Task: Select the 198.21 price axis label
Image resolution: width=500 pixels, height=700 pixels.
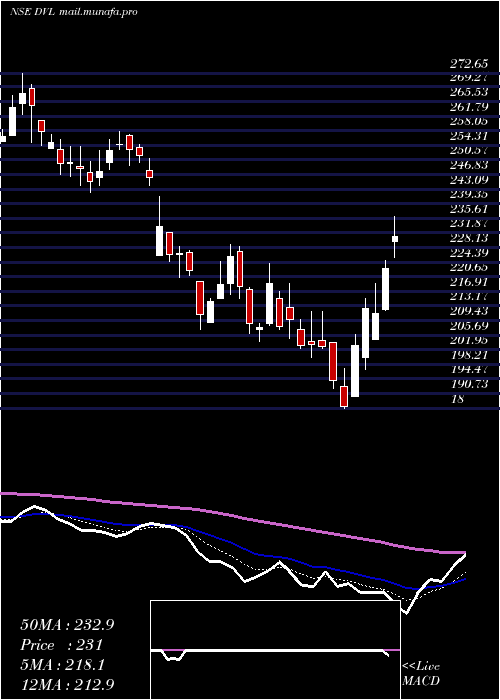Action: click(x=469, y=355)
